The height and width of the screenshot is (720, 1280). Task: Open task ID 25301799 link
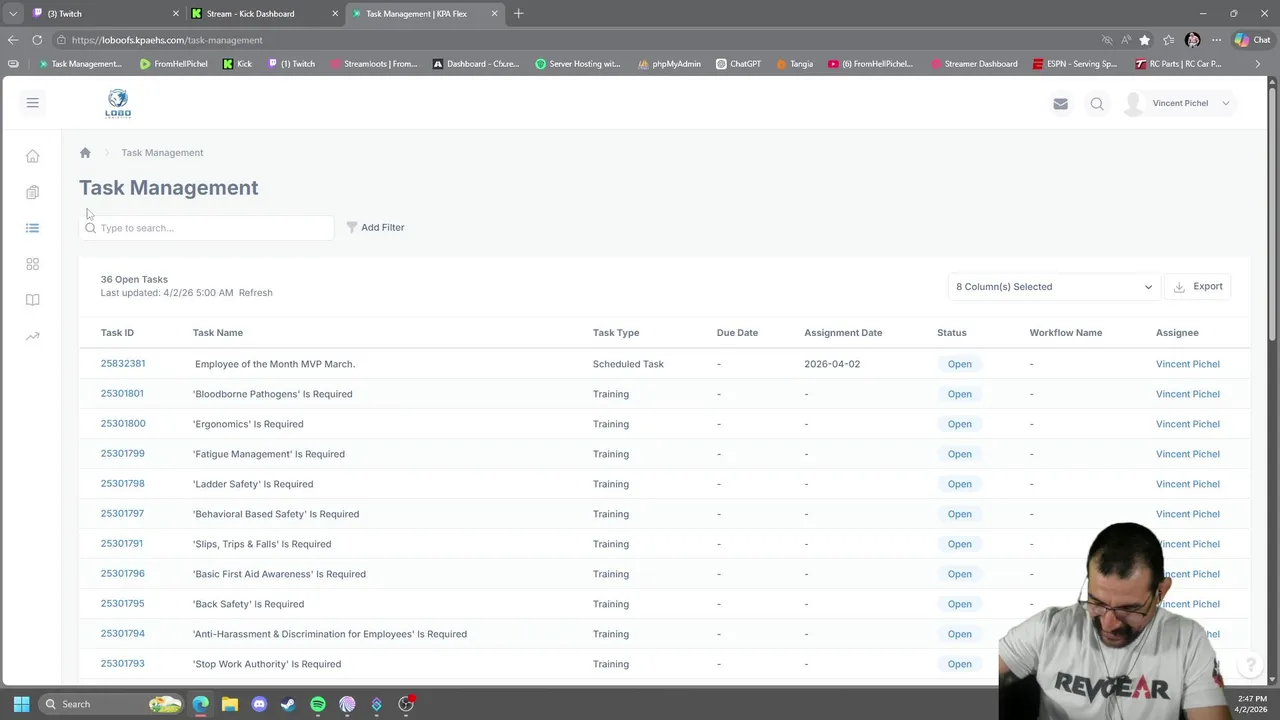[x=122, y=453]
